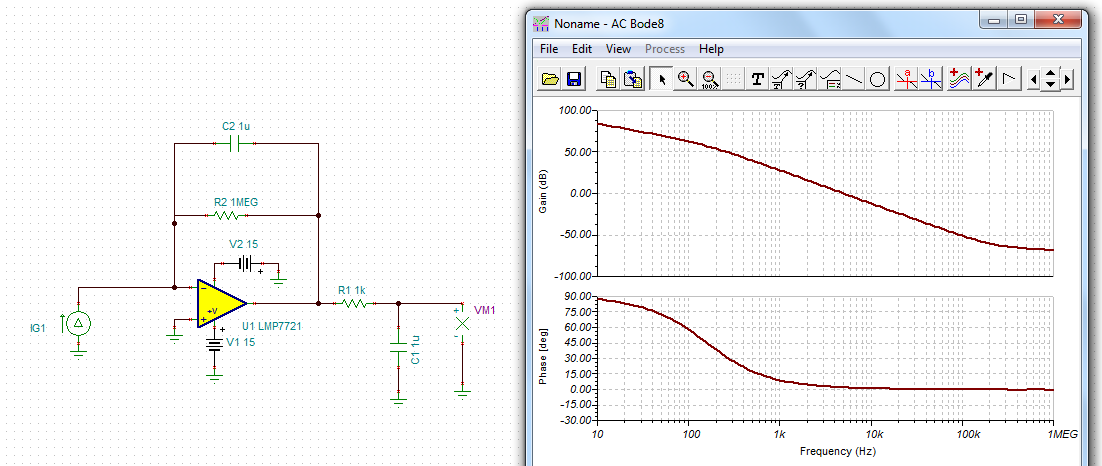This screenshot has height=466, width=1102.
Task: Click the Paste clipboard icon
Action: coord(633,79)
